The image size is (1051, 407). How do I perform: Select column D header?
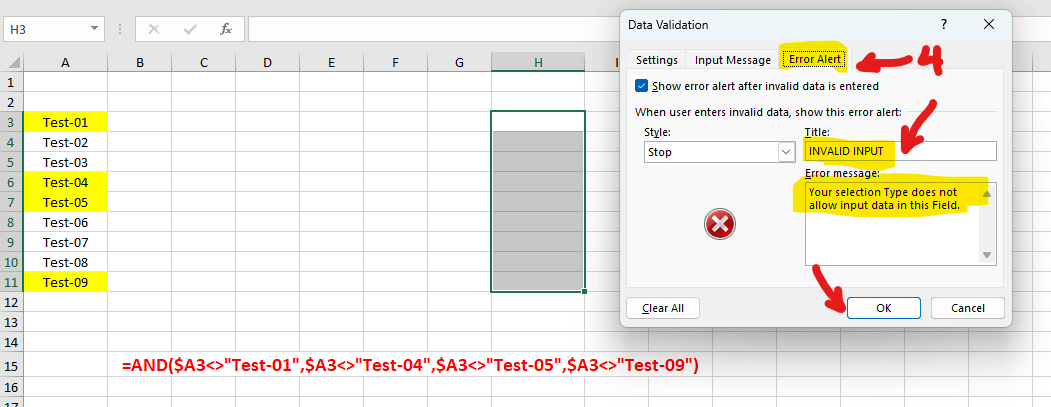(267, 63)
